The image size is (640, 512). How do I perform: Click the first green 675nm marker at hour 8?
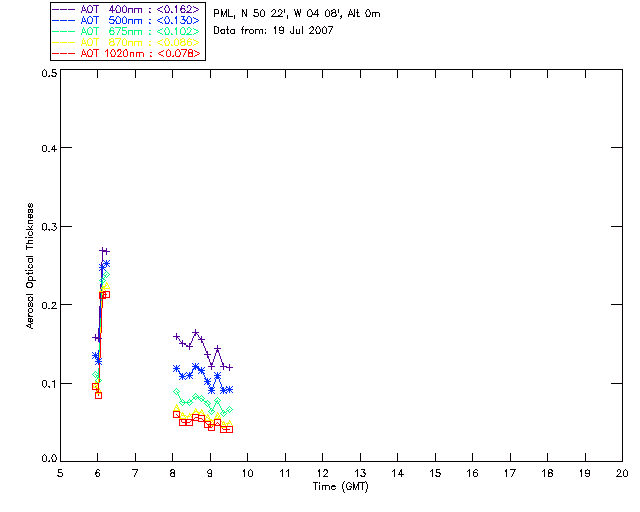176,392
